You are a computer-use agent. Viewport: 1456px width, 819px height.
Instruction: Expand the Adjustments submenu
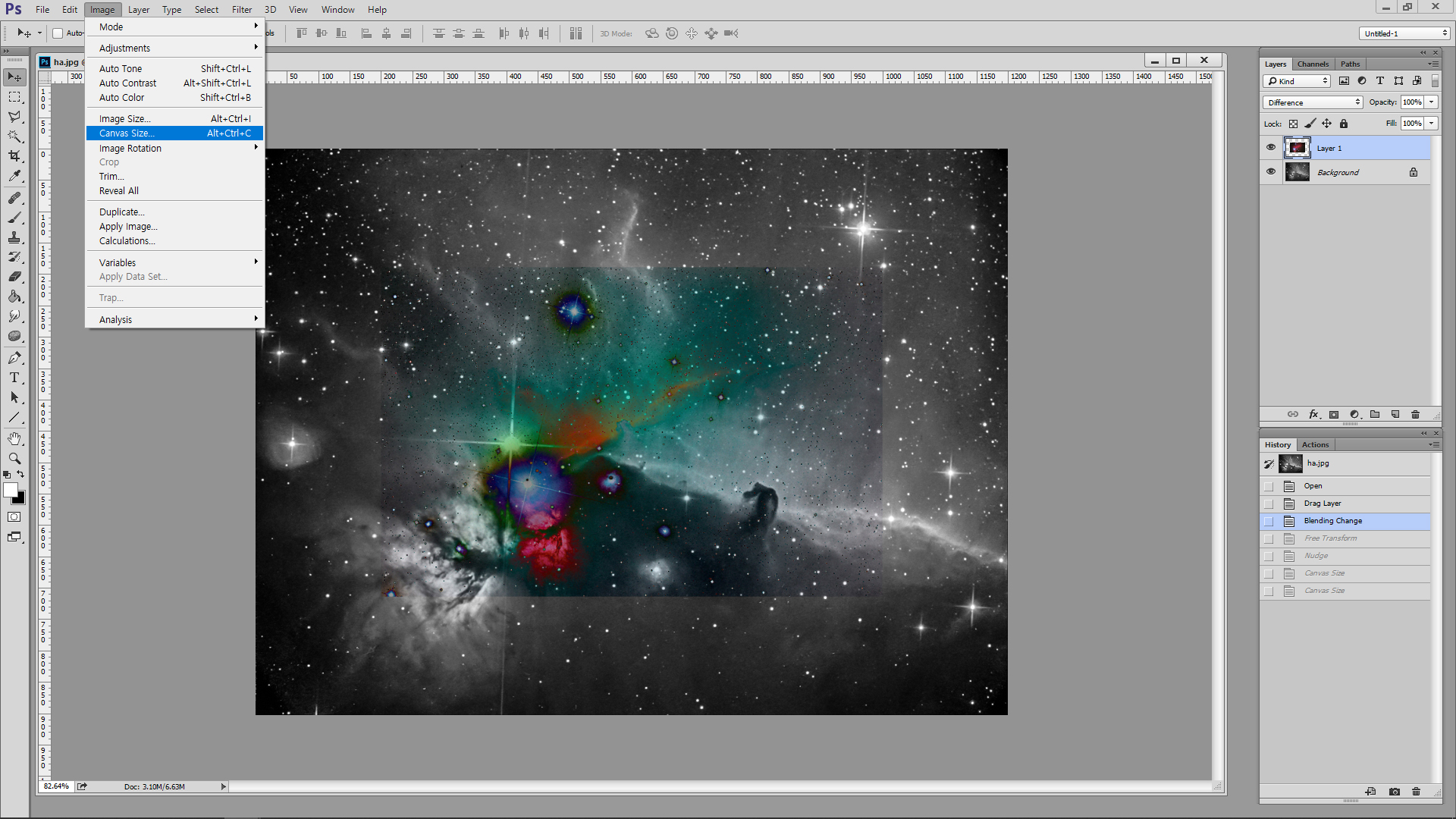pyautogui.click(x=174, y=48)
